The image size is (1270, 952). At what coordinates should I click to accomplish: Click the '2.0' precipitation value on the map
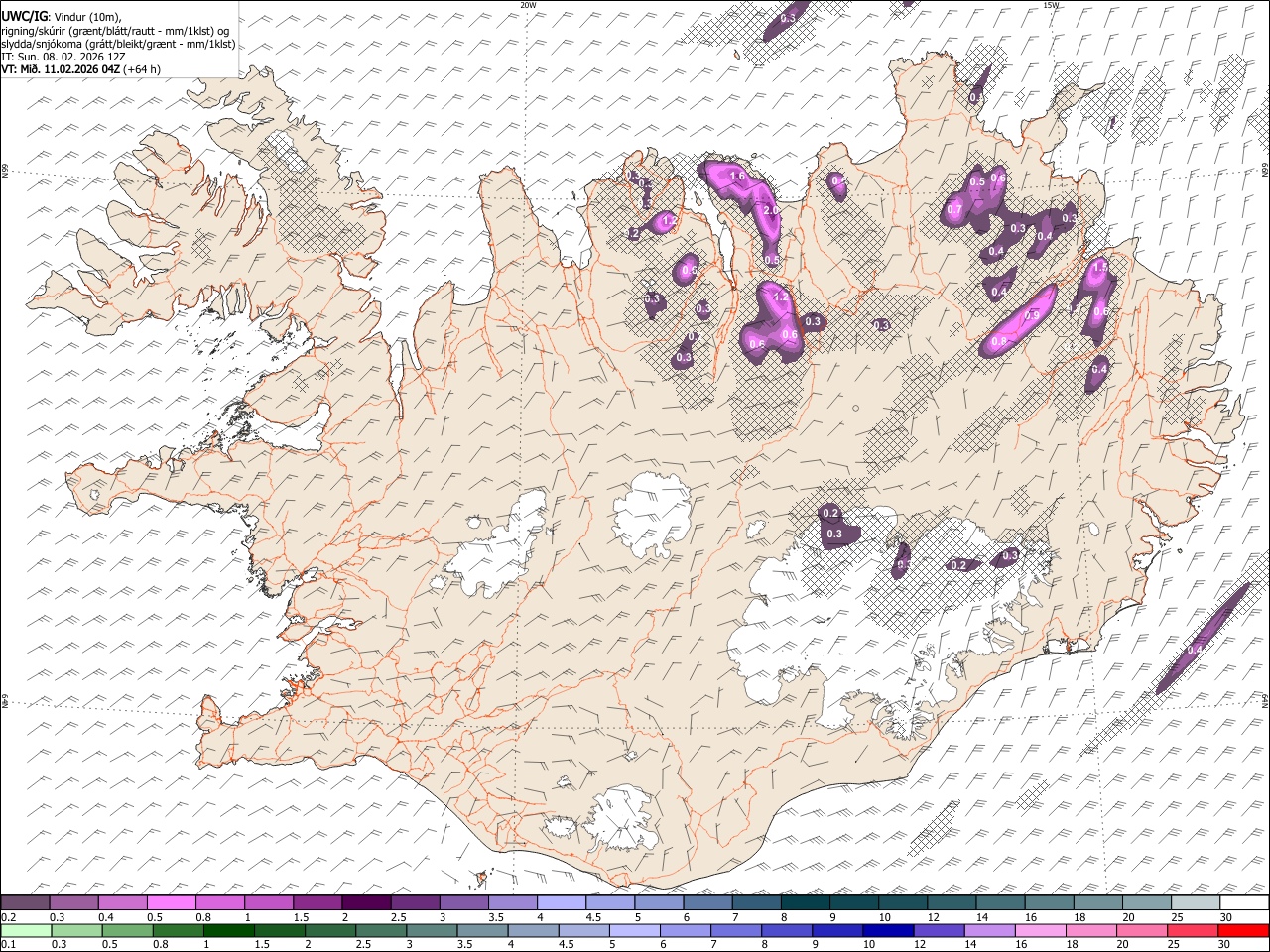tap(769, 211)
